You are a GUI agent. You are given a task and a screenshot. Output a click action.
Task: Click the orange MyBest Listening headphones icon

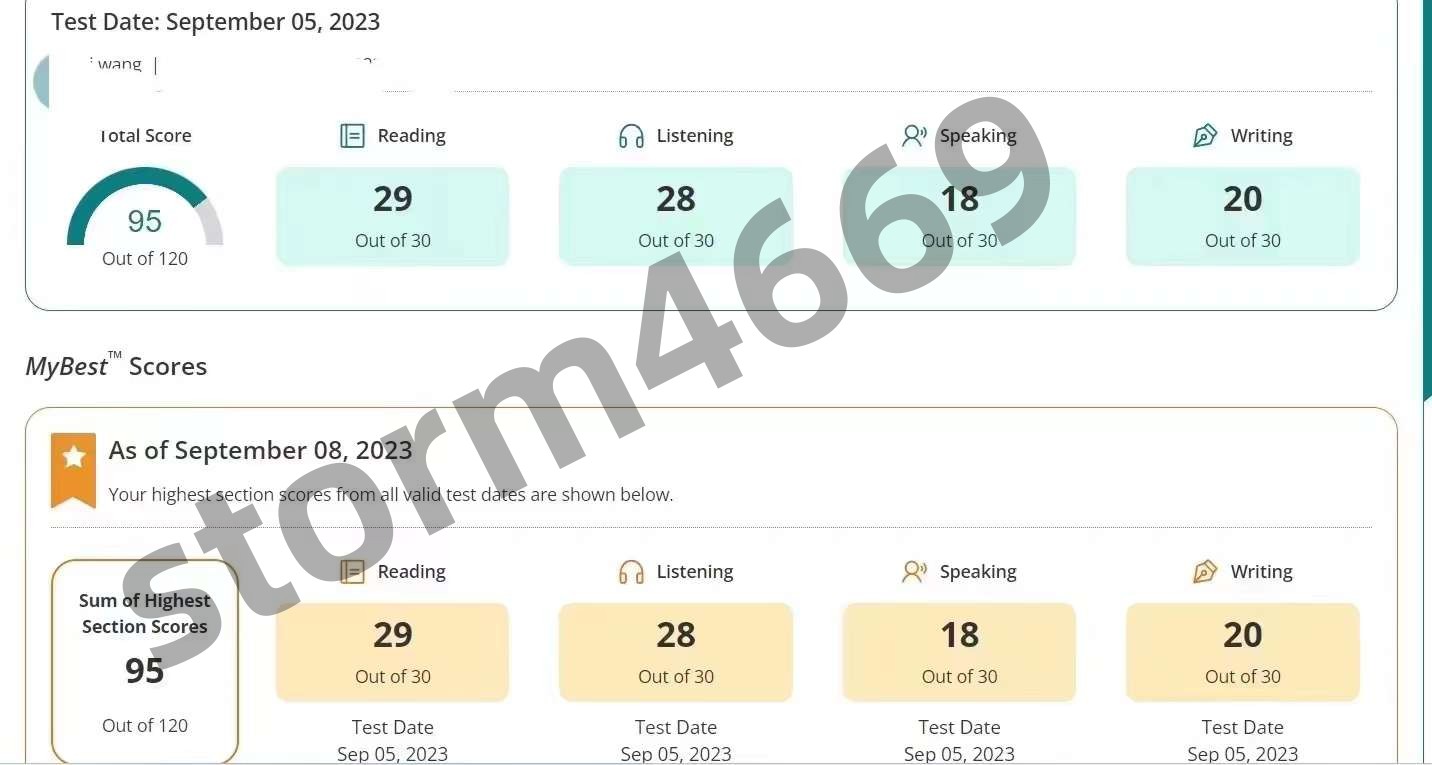631,572
